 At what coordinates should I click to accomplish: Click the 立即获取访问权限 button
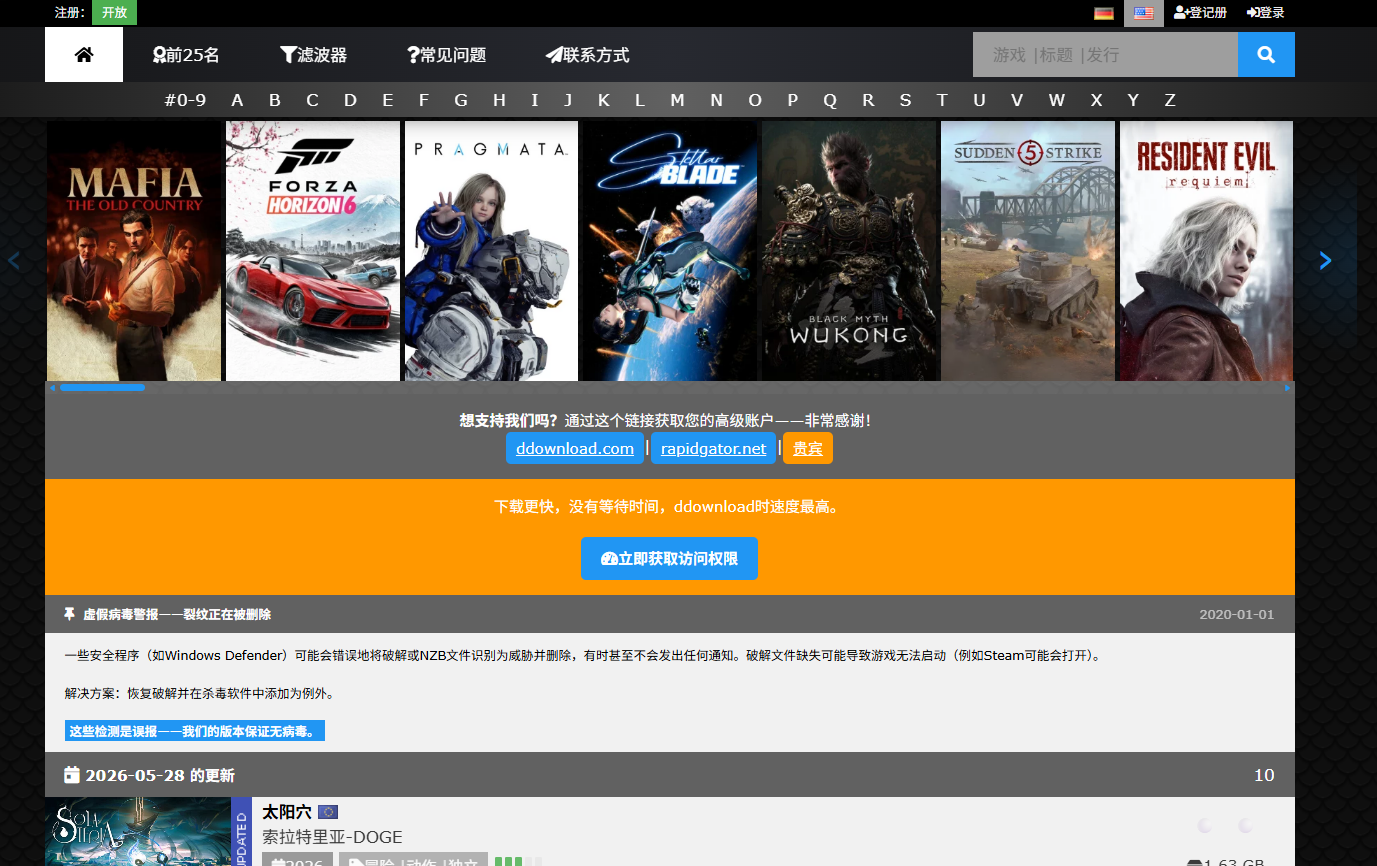pyautogui.click(x=669, y=558)
